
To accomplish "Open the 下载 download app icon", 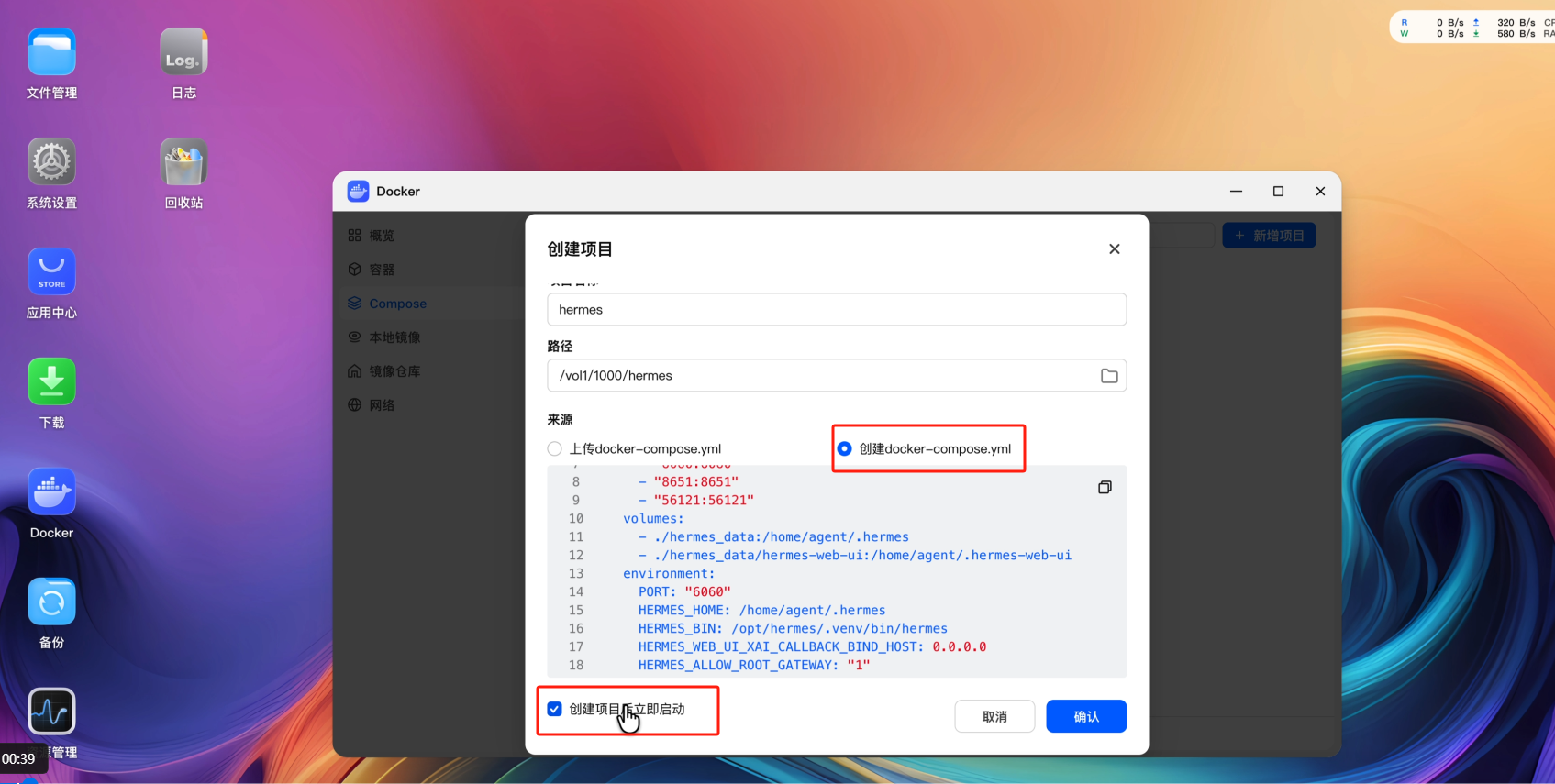I will tap(51, 381).
